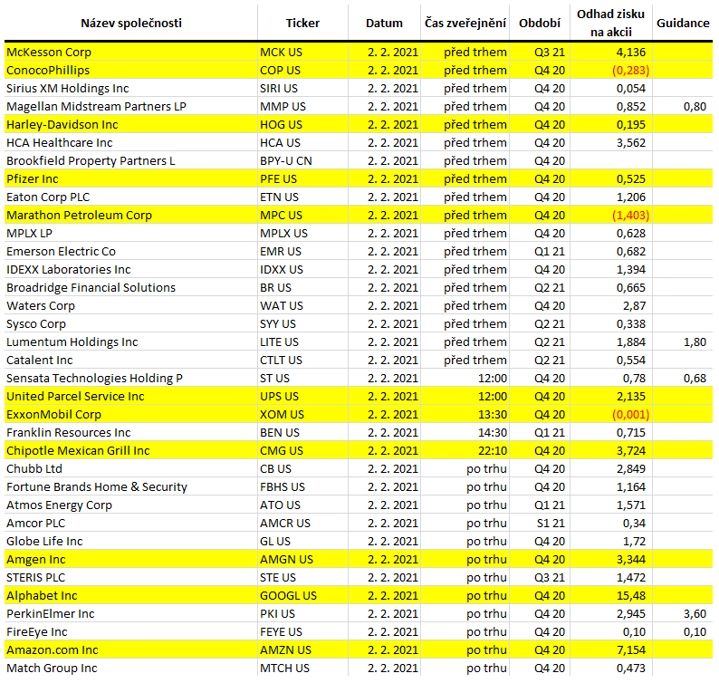This screenshot has height=683, width=719.
Task: Click the 'Ticker' column header
Action: [x=302, y=23]
